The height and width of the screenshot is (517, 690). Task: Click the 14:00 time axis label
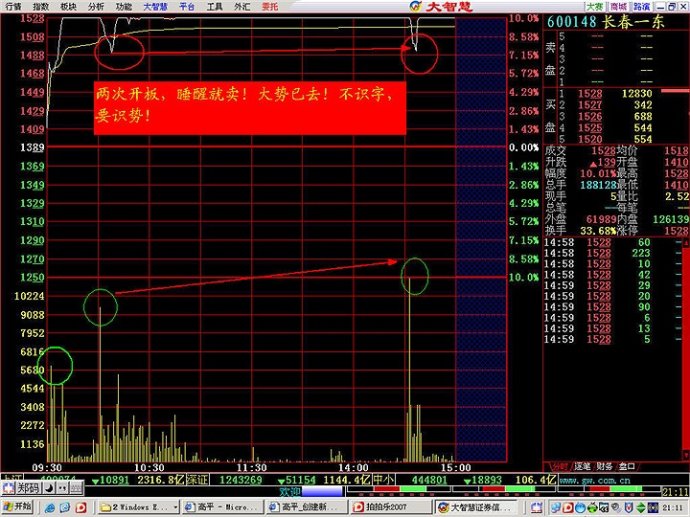point(353,467)
